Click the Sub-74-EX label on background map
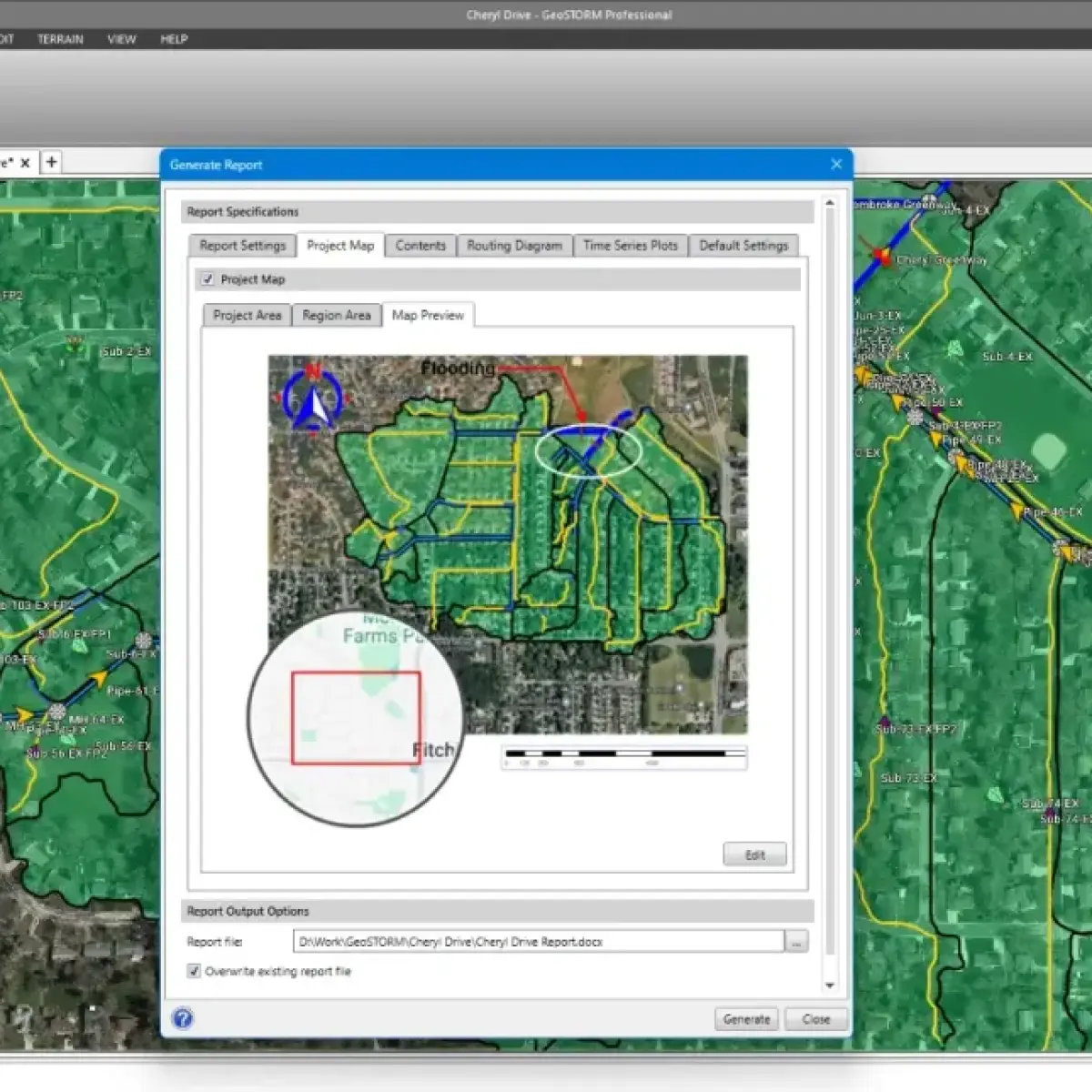Viewport: 1092px width, 1092px height. (x=1049, y=804)
